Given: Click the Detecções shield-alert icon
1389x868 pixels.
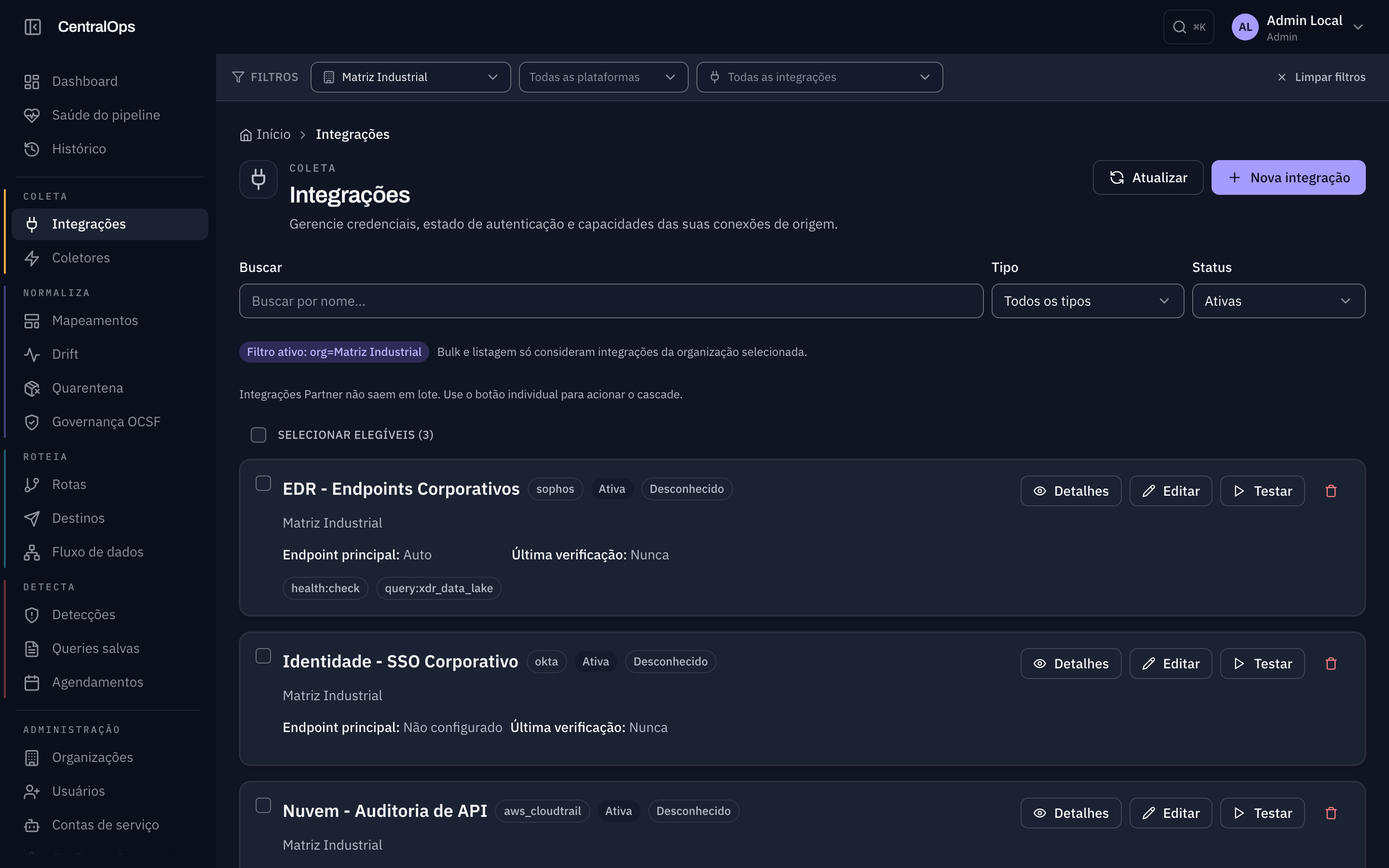Looking at the screenshot, I should (x=31, y=615).
